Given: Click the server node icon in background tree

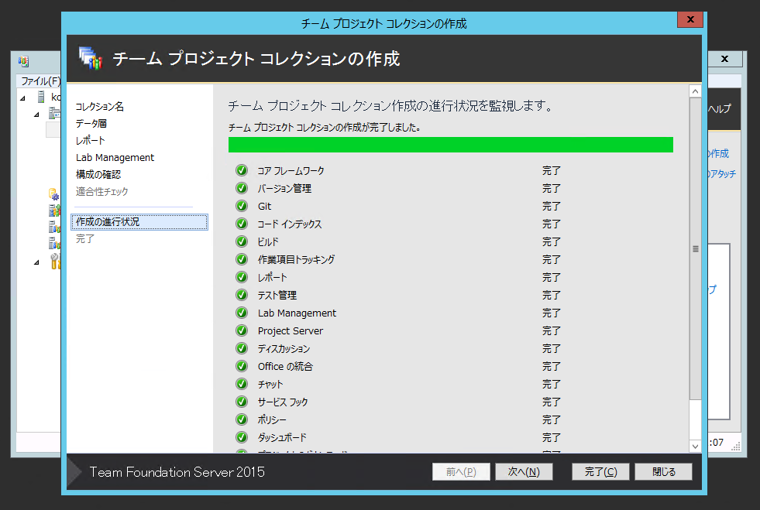Looking at the screenshot, I should (41, 97).
